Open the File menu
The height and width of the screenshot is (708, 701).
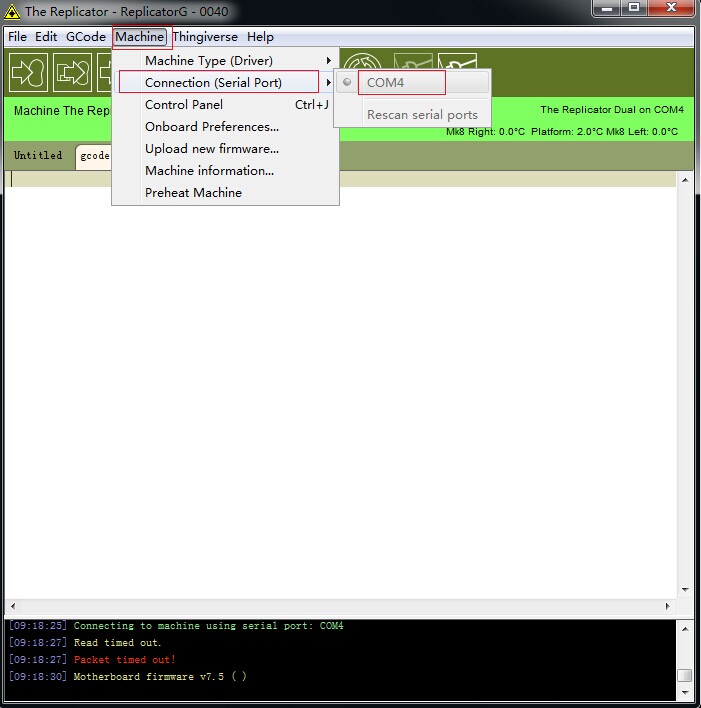point(17,37)
